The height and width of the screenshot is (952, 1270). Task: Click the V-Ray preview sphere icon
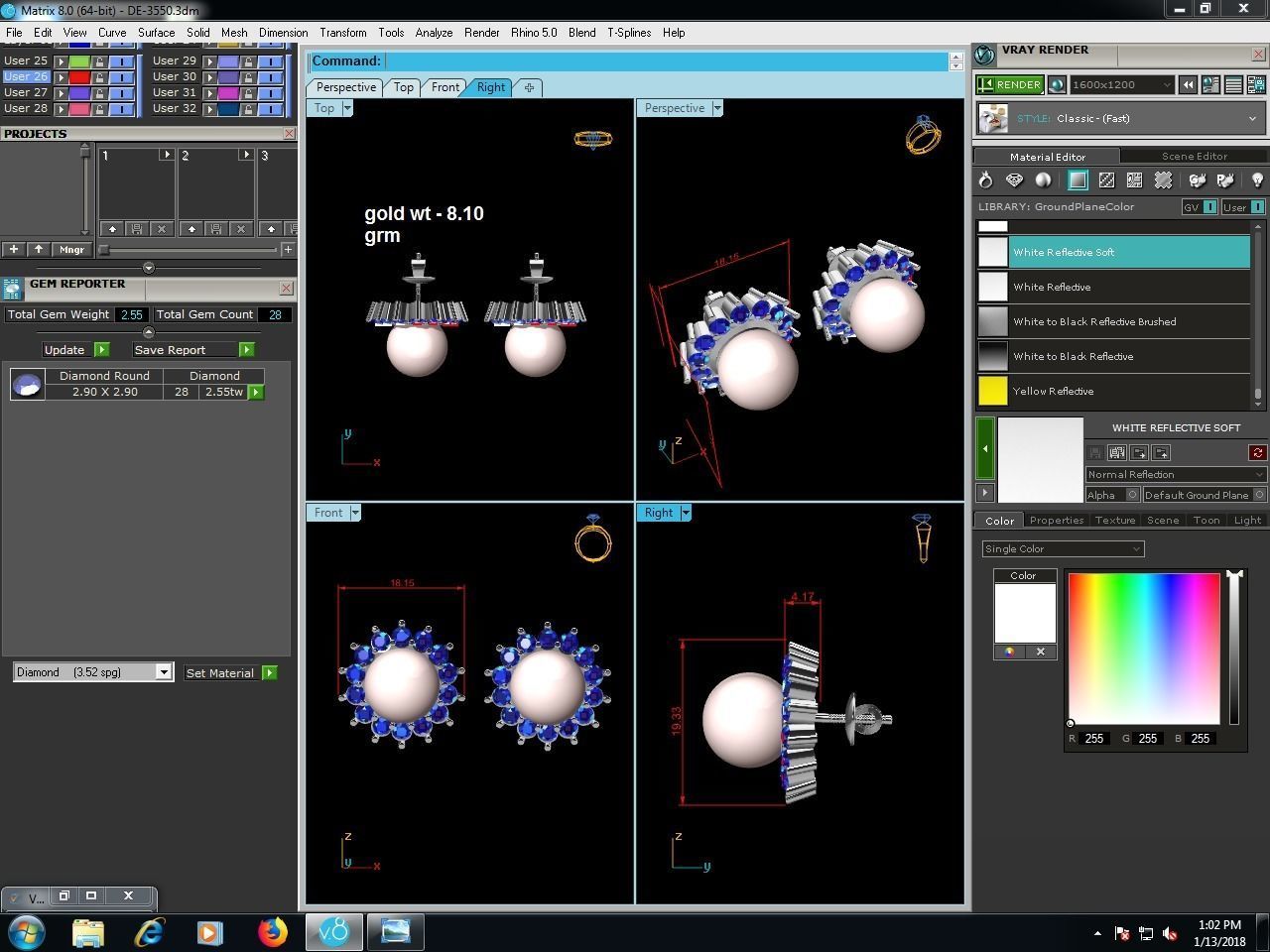(x=1057, y=85)
